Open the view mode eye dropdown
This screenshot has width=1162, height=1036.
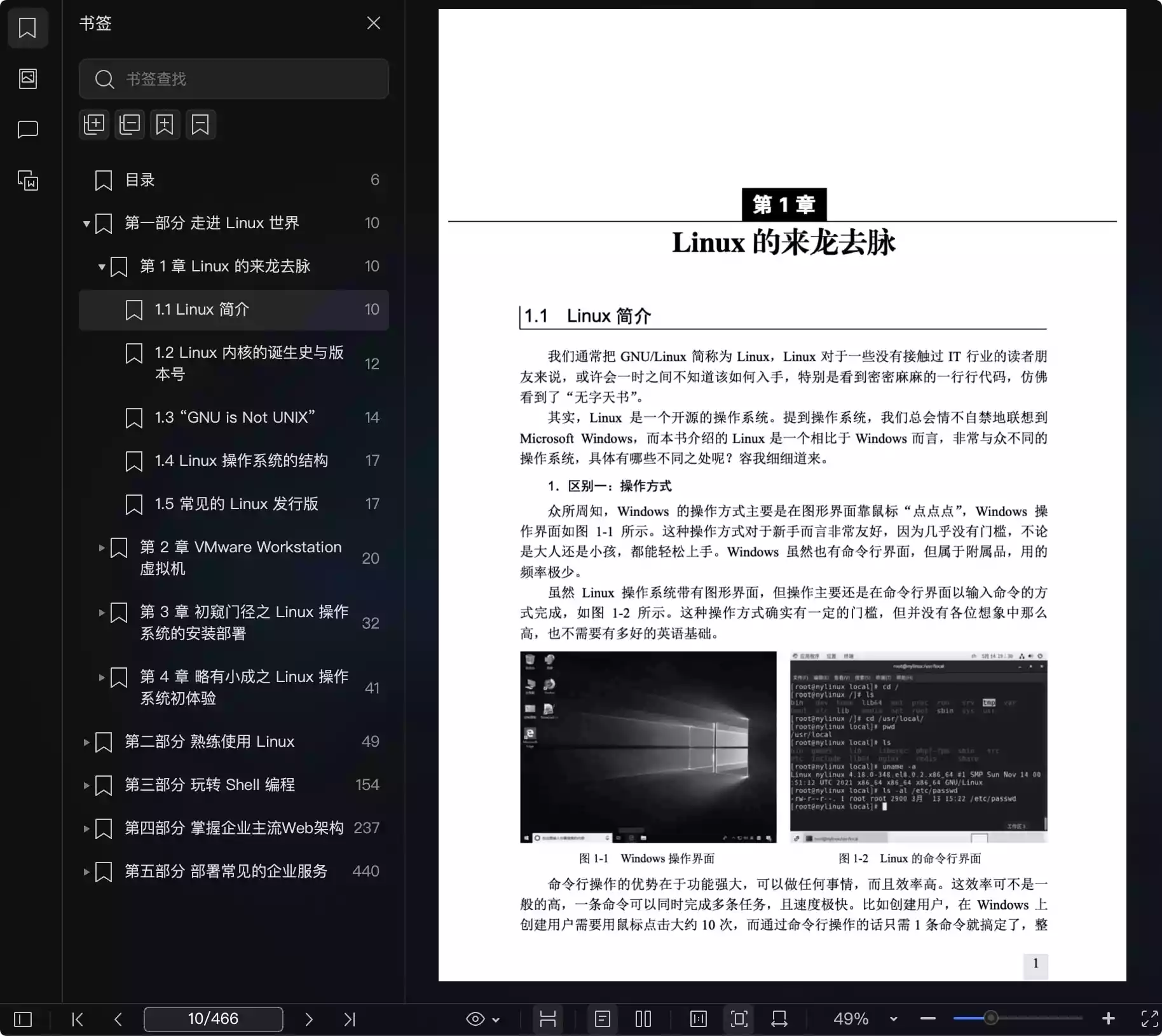tap(482, 1019)
